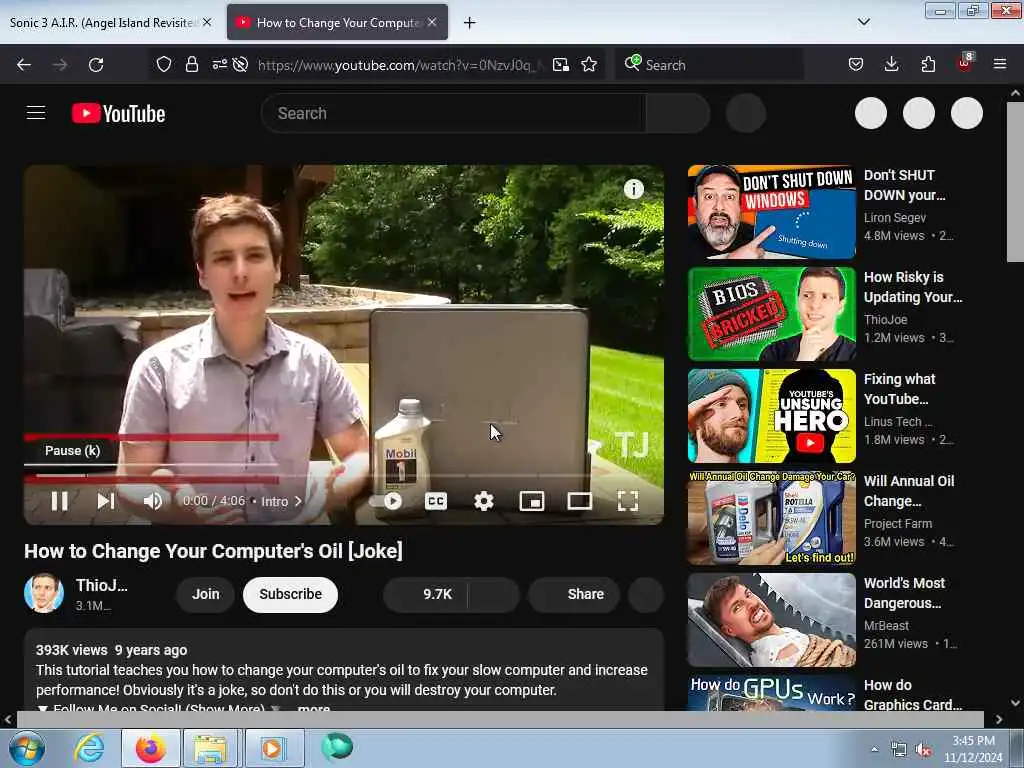Open 'Will Annual Oil Change' video title

coord(909,491)
